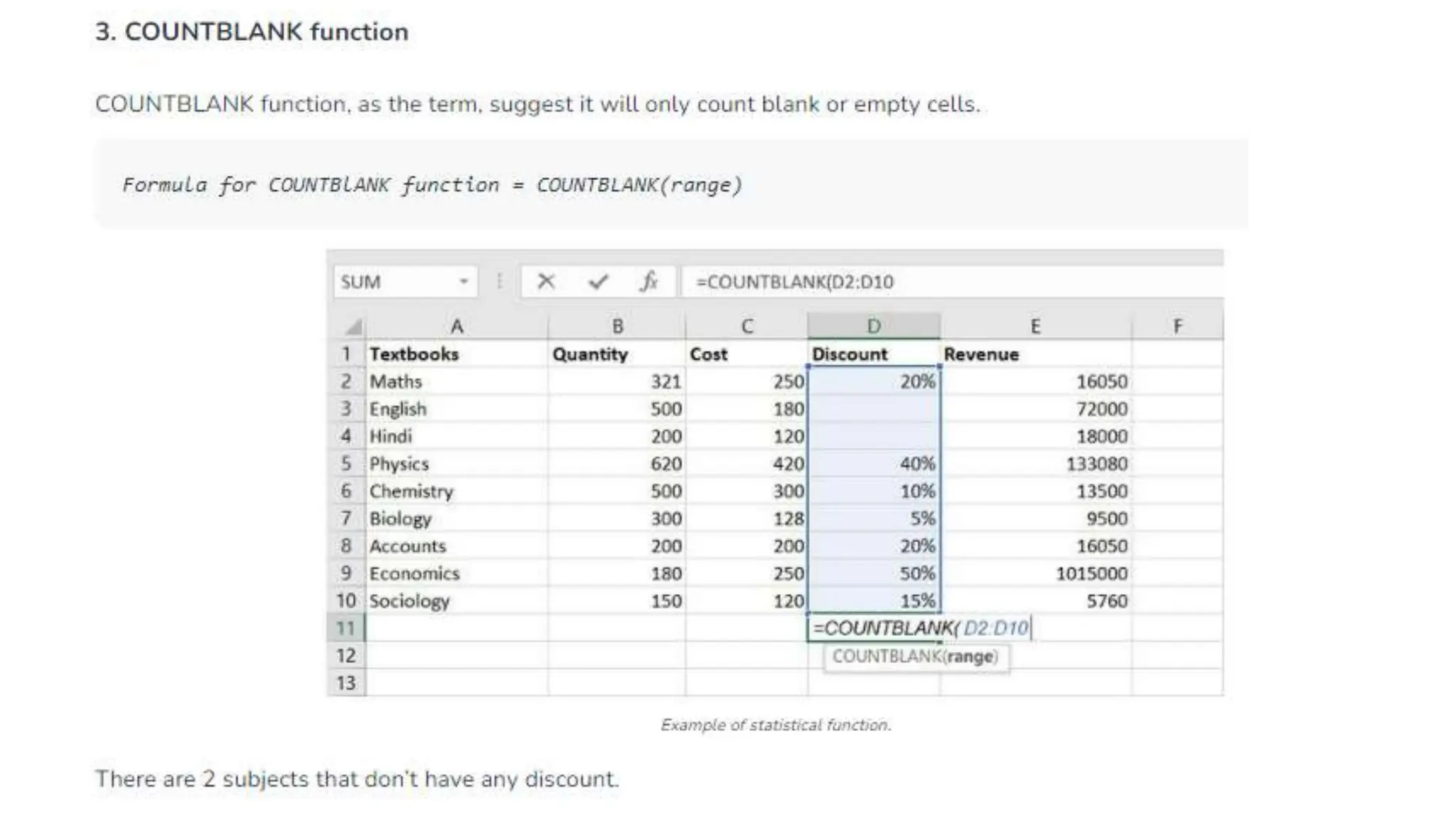Click the formula bar vertical dots handle

point(500,282)
